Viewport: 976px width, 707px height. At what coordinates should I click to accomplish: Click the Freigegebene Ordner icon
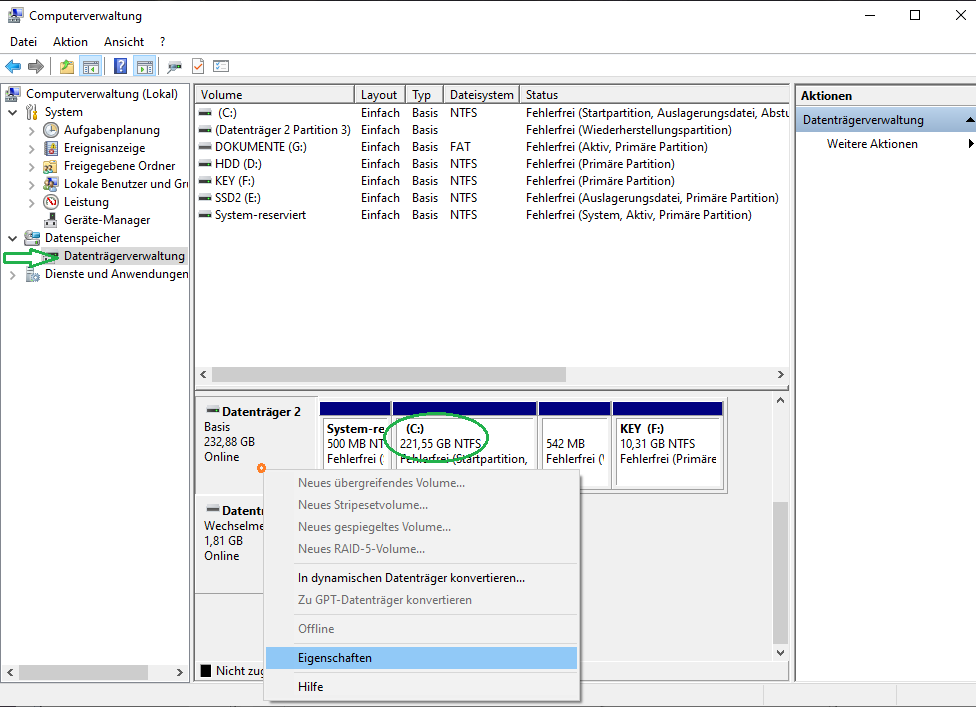point(51,166)
